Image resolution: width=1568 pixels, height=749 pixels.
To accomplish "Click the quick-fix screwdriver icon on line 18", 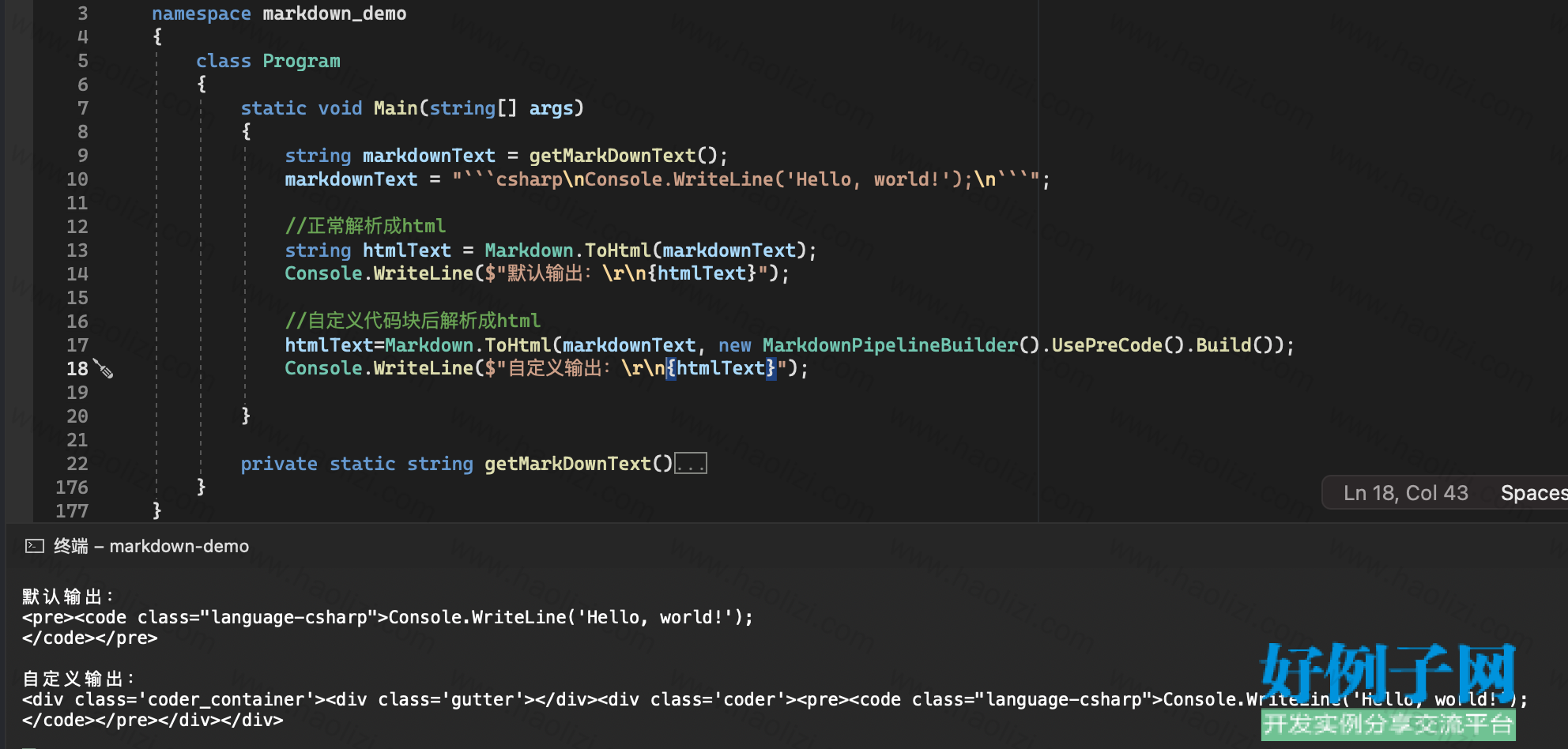I will point(104,368).
